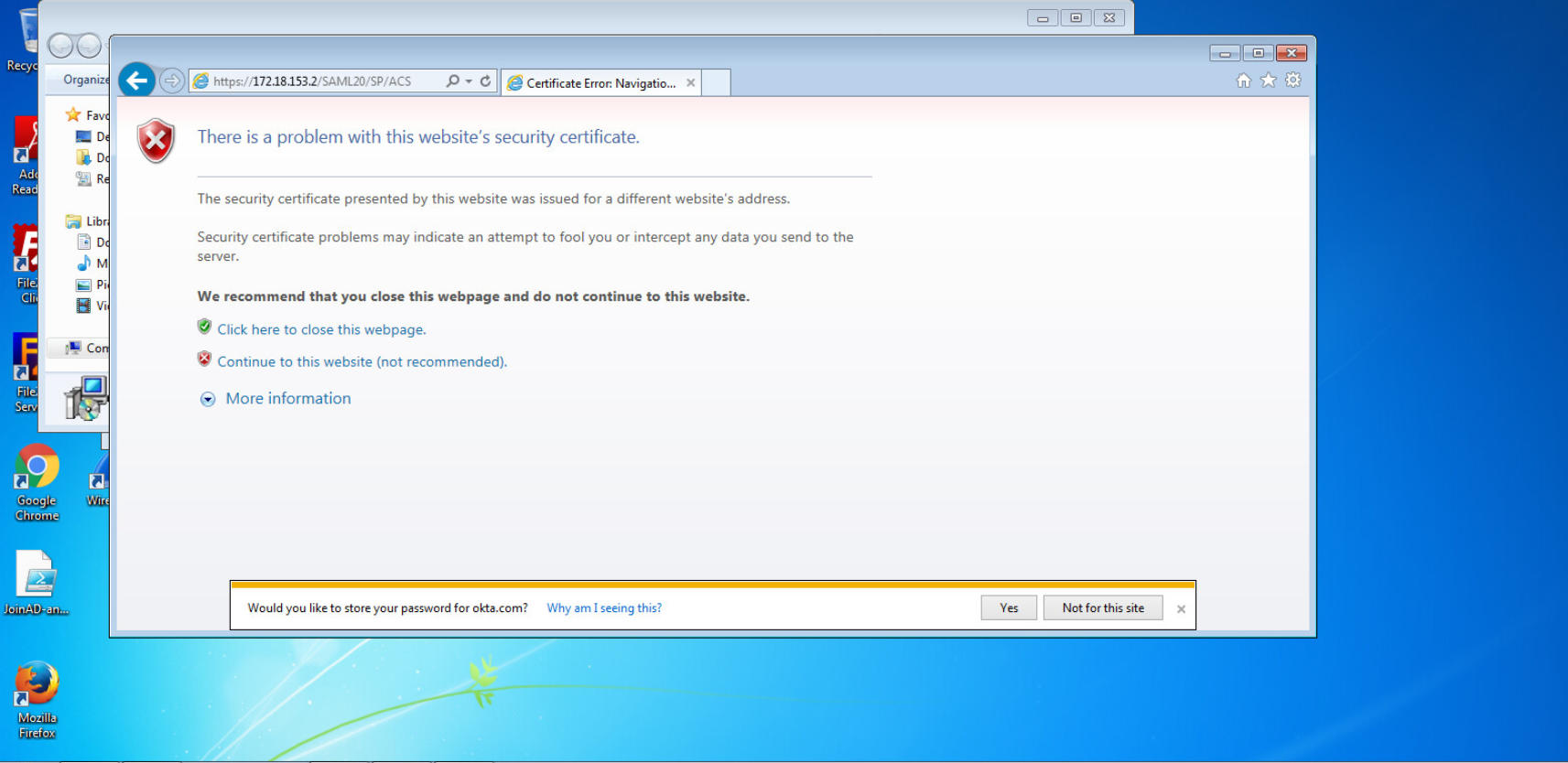Choose 'Not for this site' button
Screen dimensions: 1568x763
tap(1103, 607)
